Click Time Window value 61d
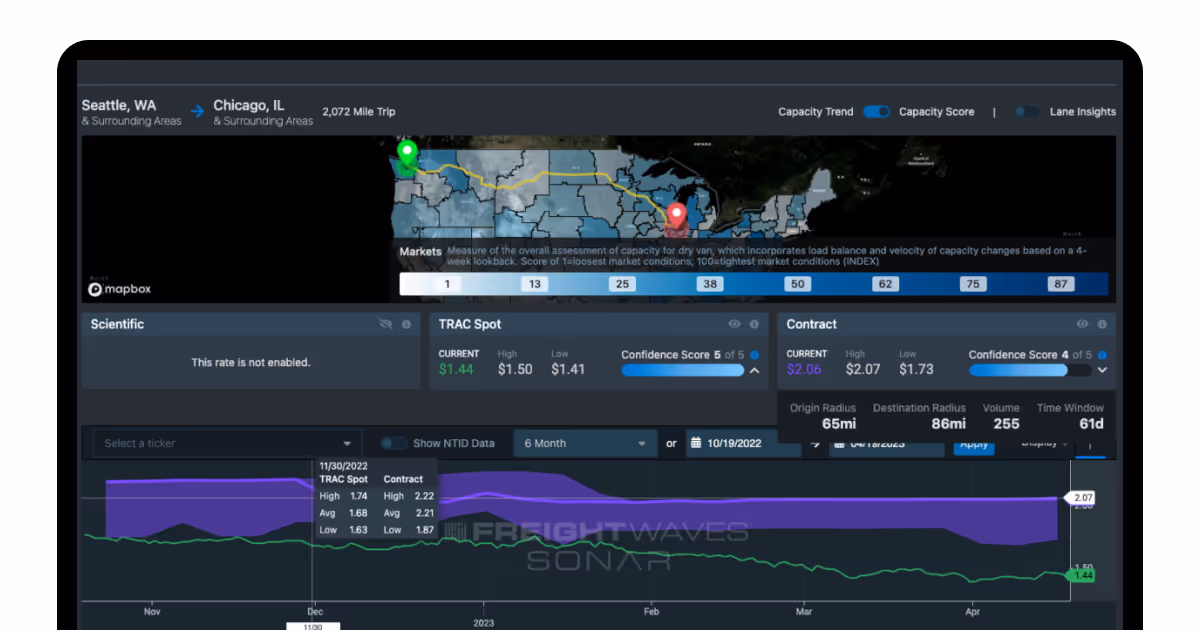This screenshot has width=1200, height=630. click(x=1091, y=424)
